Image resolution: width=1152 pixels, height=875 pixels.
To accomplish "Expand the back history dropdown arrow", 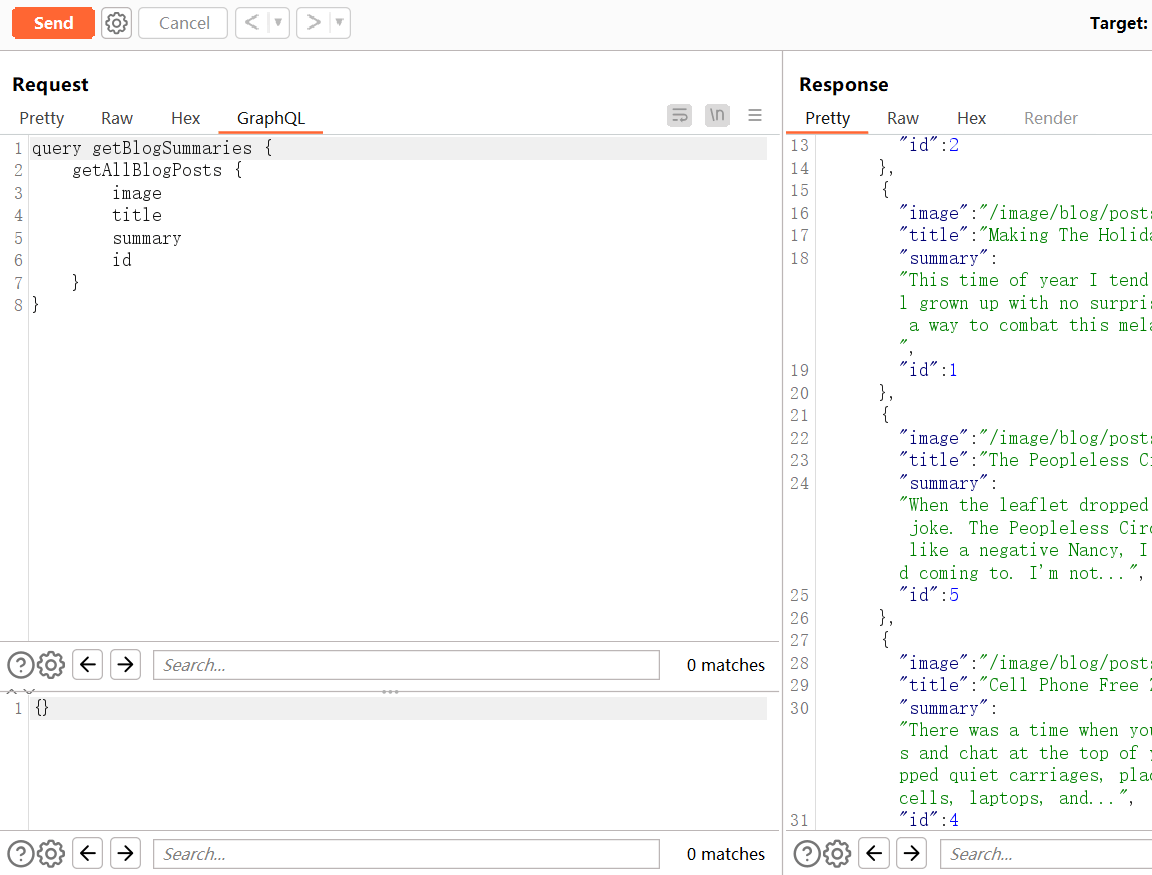I will click(x=278, y=23).
